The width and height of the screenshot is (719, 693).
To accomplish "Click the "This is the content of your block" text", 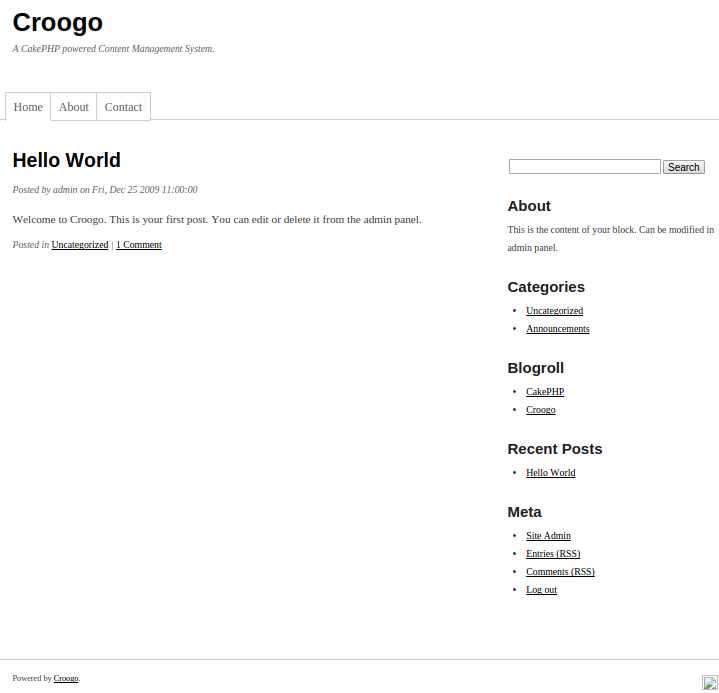I will pyautogui.click(x=611, y=238).
